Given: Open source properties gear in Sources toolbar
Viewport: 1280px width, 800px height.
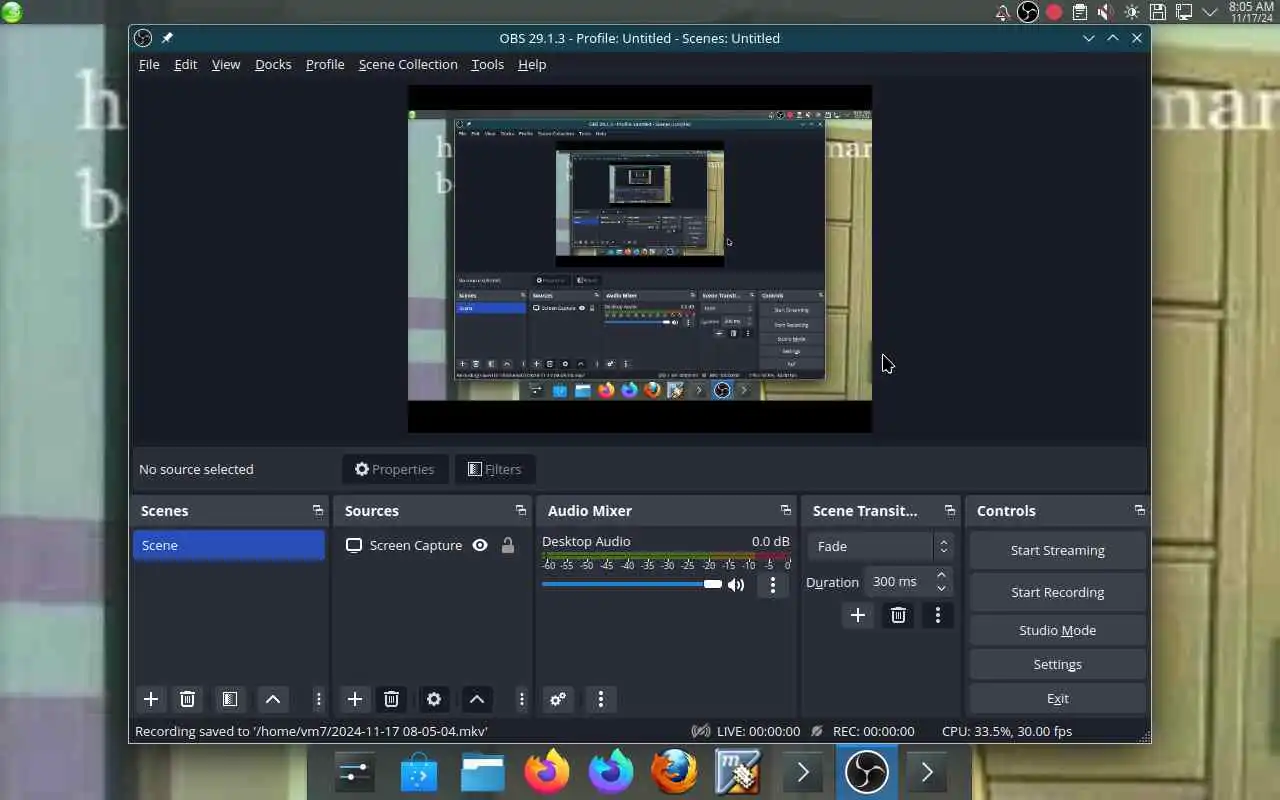Looking at the screenshot, I should point(434,699).
